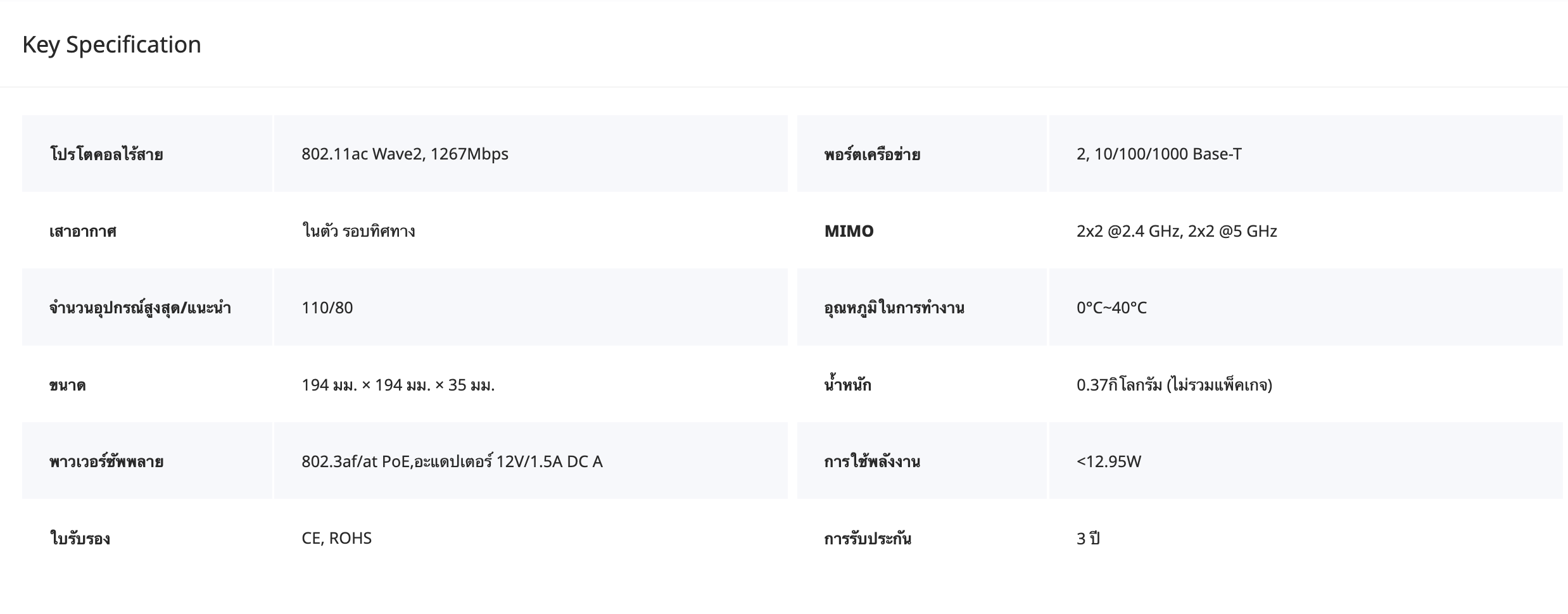Click the 0.37กิโลกรัม weight value

click(x=1174, y=385)
